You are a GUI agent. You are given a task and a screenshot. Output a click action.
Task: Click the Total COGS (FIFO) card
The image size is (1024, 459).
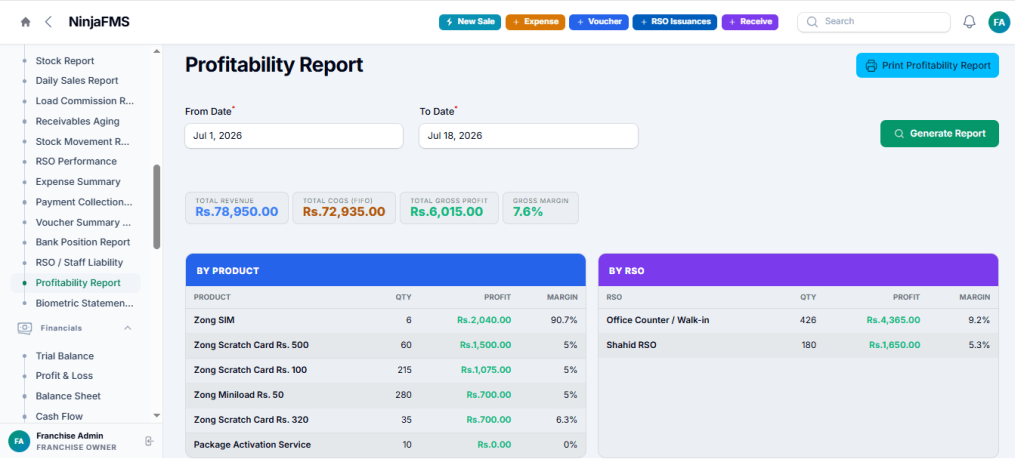click(x=344, y=208)
